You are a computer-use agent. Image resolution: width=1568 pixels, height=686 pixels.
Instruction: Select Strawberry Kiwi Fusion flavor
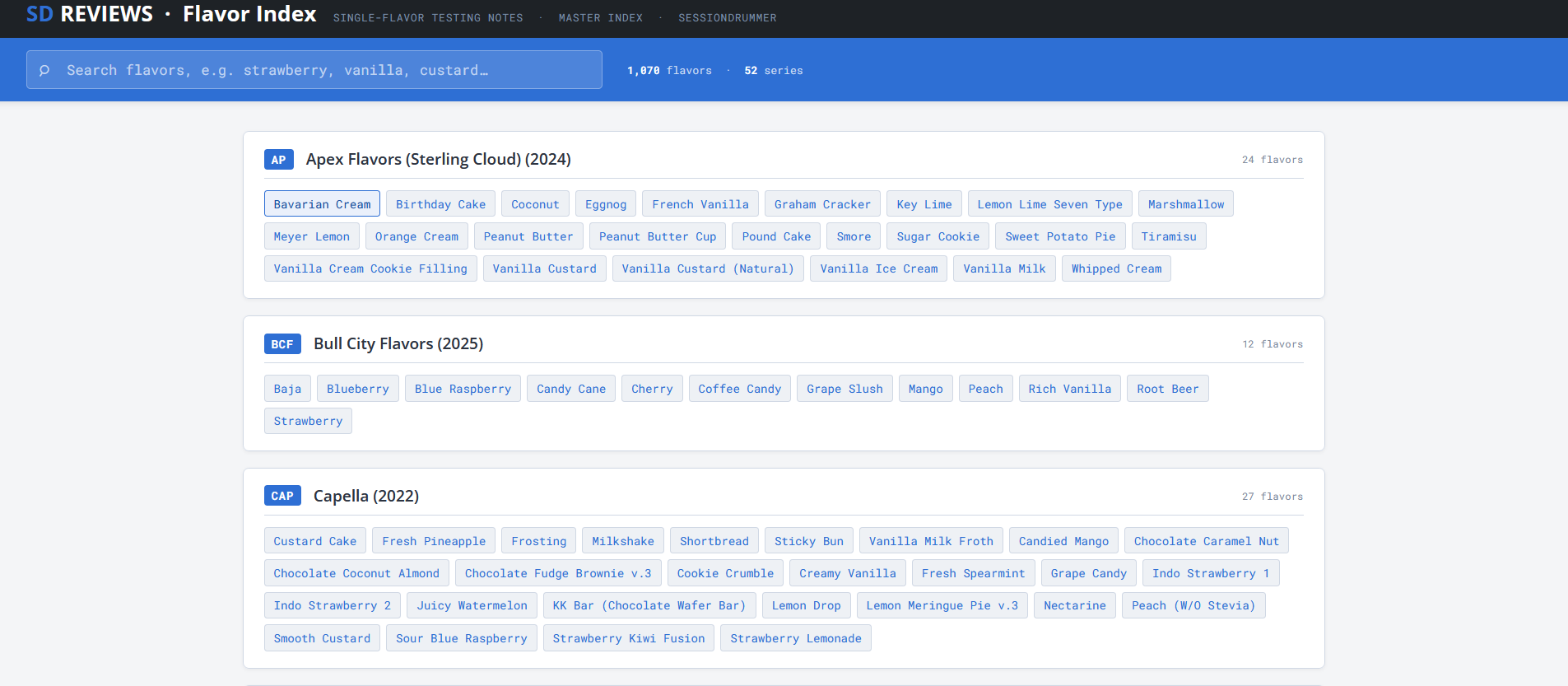coord(628,638)
